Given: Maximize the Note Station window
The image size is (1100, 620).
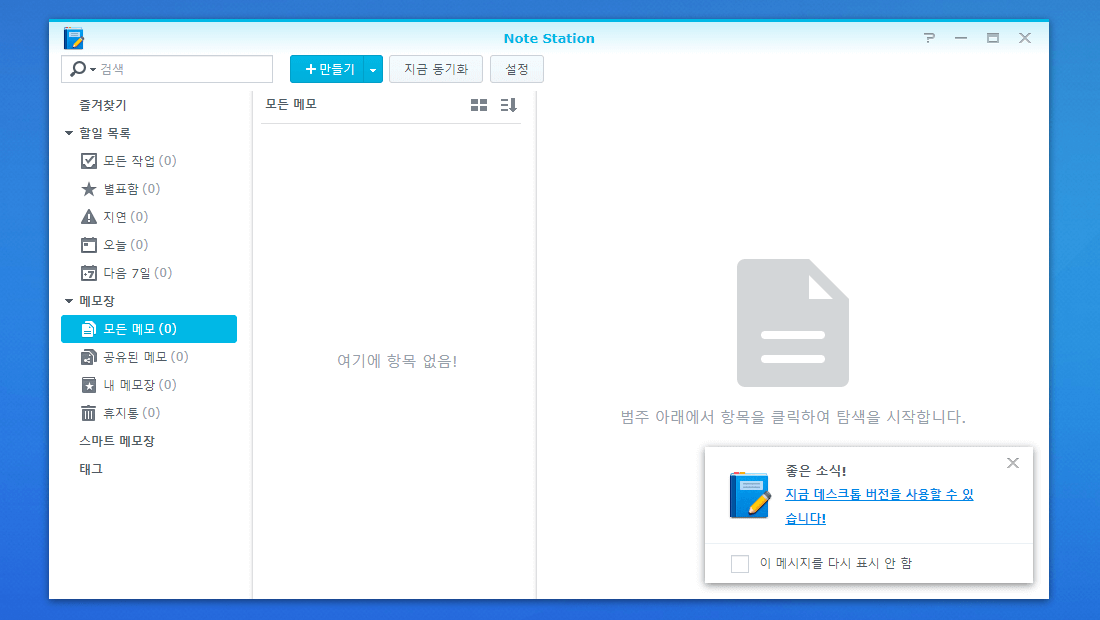Looking at the screenshot, I should (993, 38).
